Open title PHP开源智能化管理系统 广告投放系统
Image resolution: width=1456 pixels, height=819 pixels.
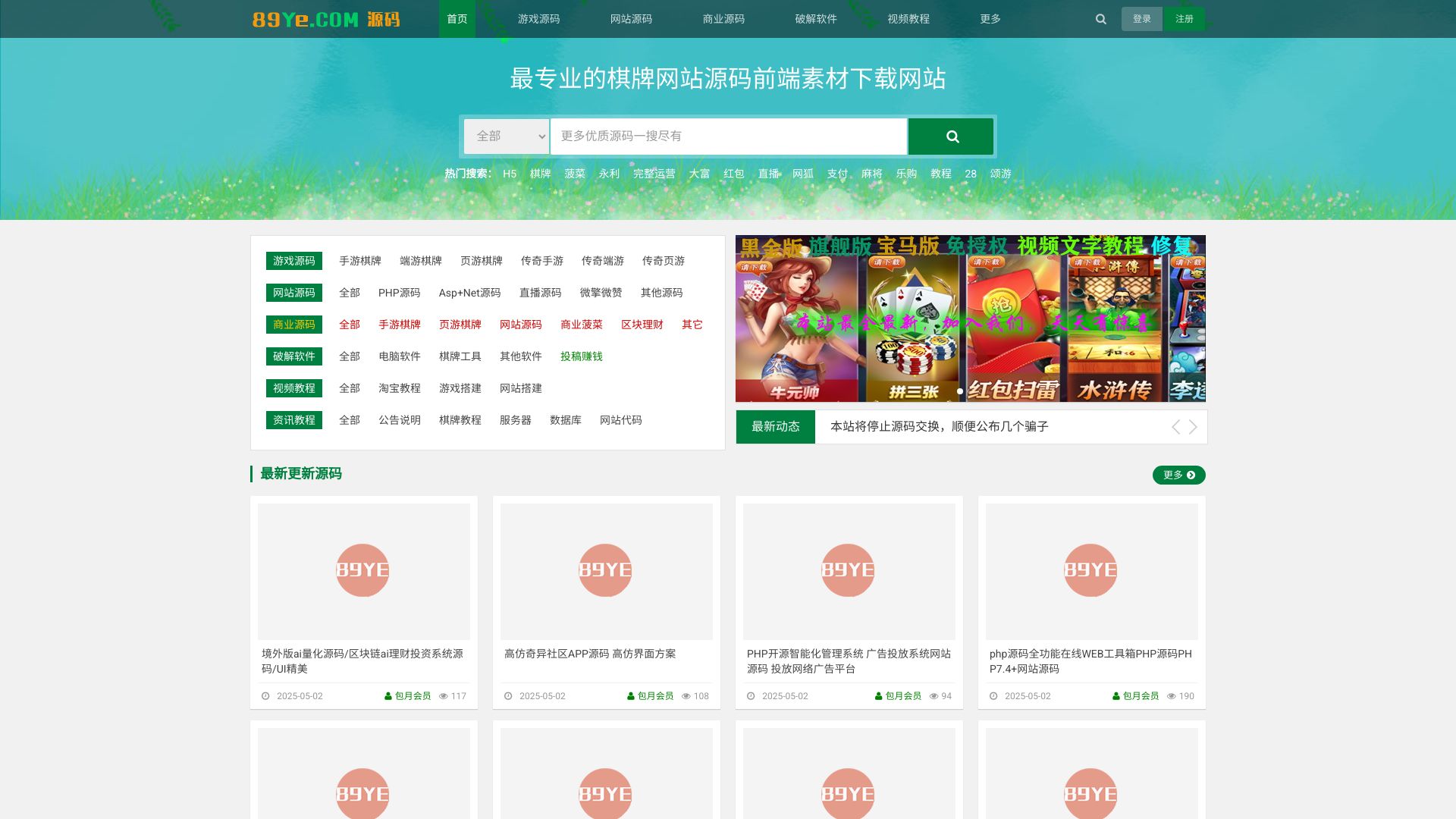(x=849, y=661)
